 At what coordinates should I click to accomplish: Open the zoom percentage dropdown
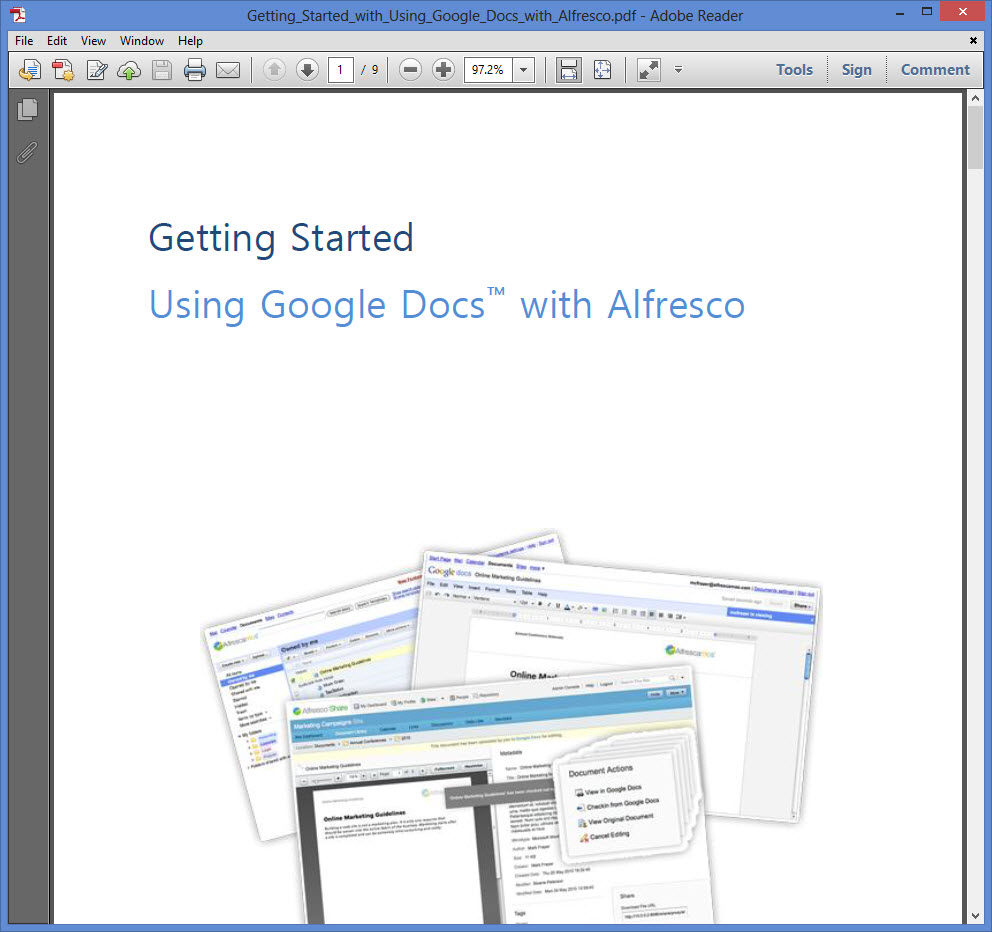[x=522, y=70]
